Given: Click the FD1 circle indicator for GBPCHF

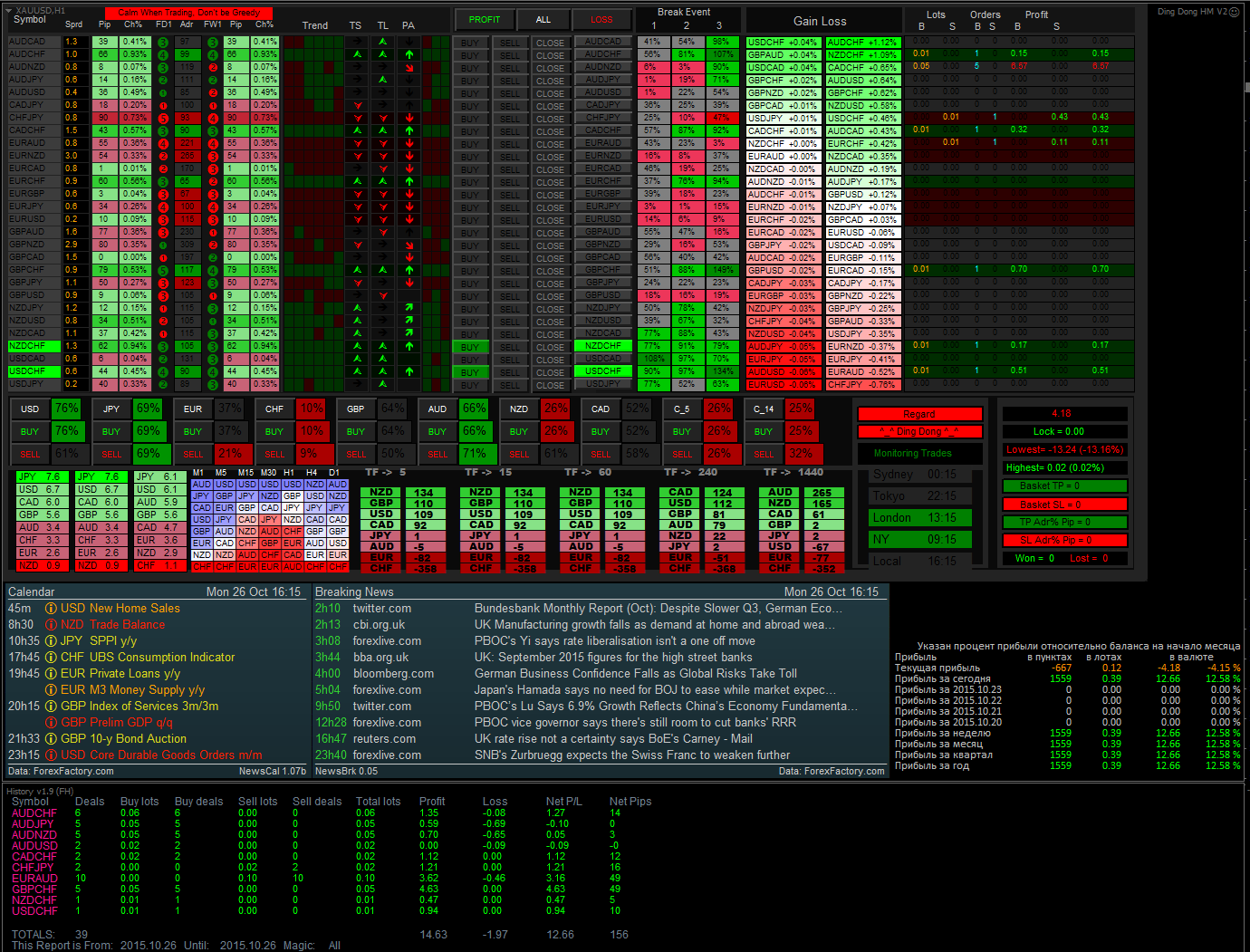Looking at the screenshot, I should 162,270.
